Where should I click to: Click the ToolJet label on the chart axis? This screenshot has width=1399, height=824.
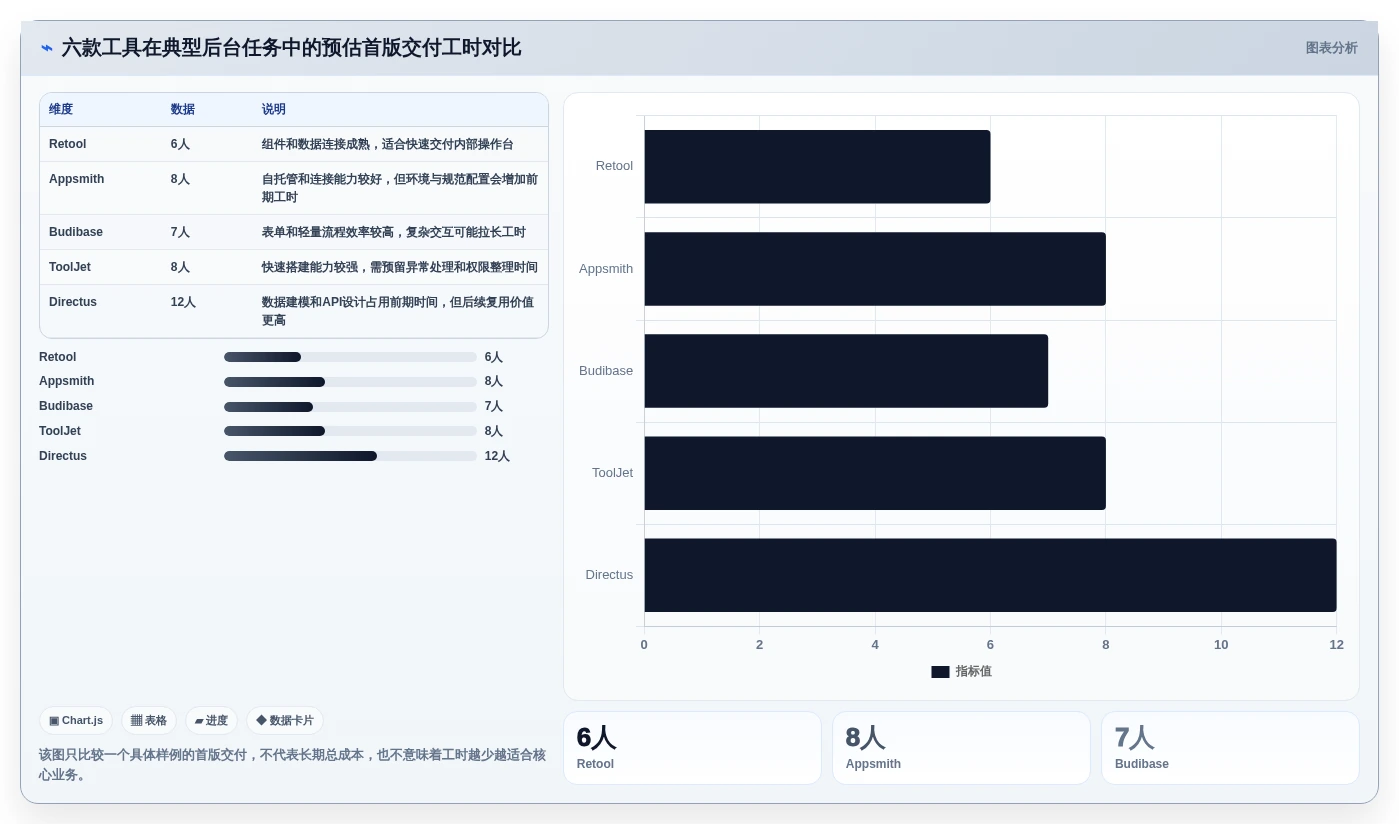coord(612,473)
